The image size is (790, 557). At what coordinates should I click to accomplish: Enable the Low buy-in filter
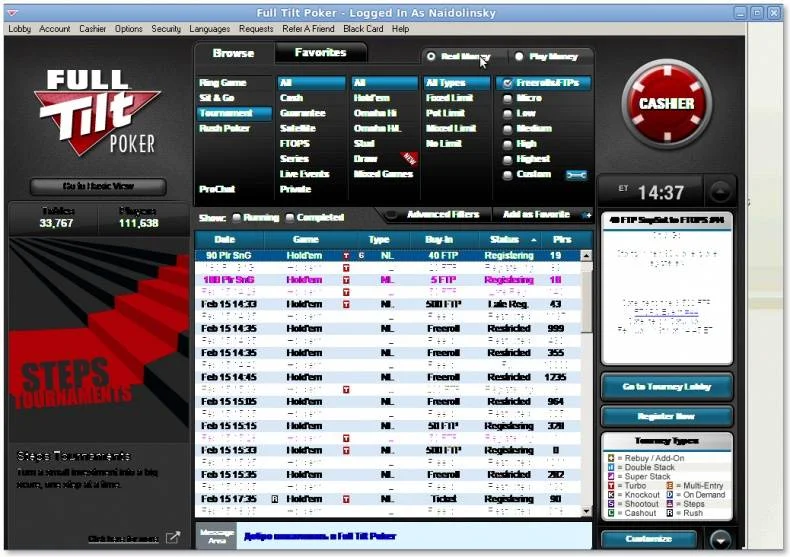(508, 114)
